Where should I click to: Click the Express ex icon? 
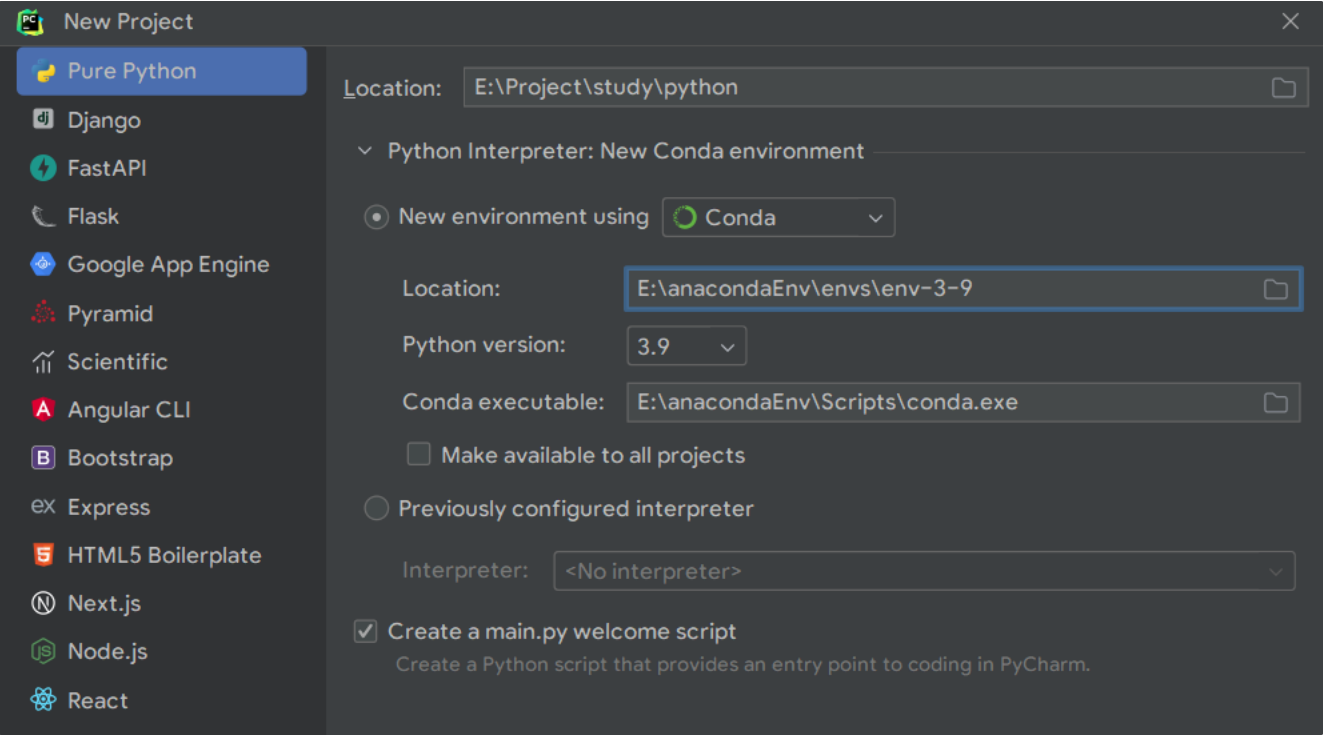click(43, 507)
